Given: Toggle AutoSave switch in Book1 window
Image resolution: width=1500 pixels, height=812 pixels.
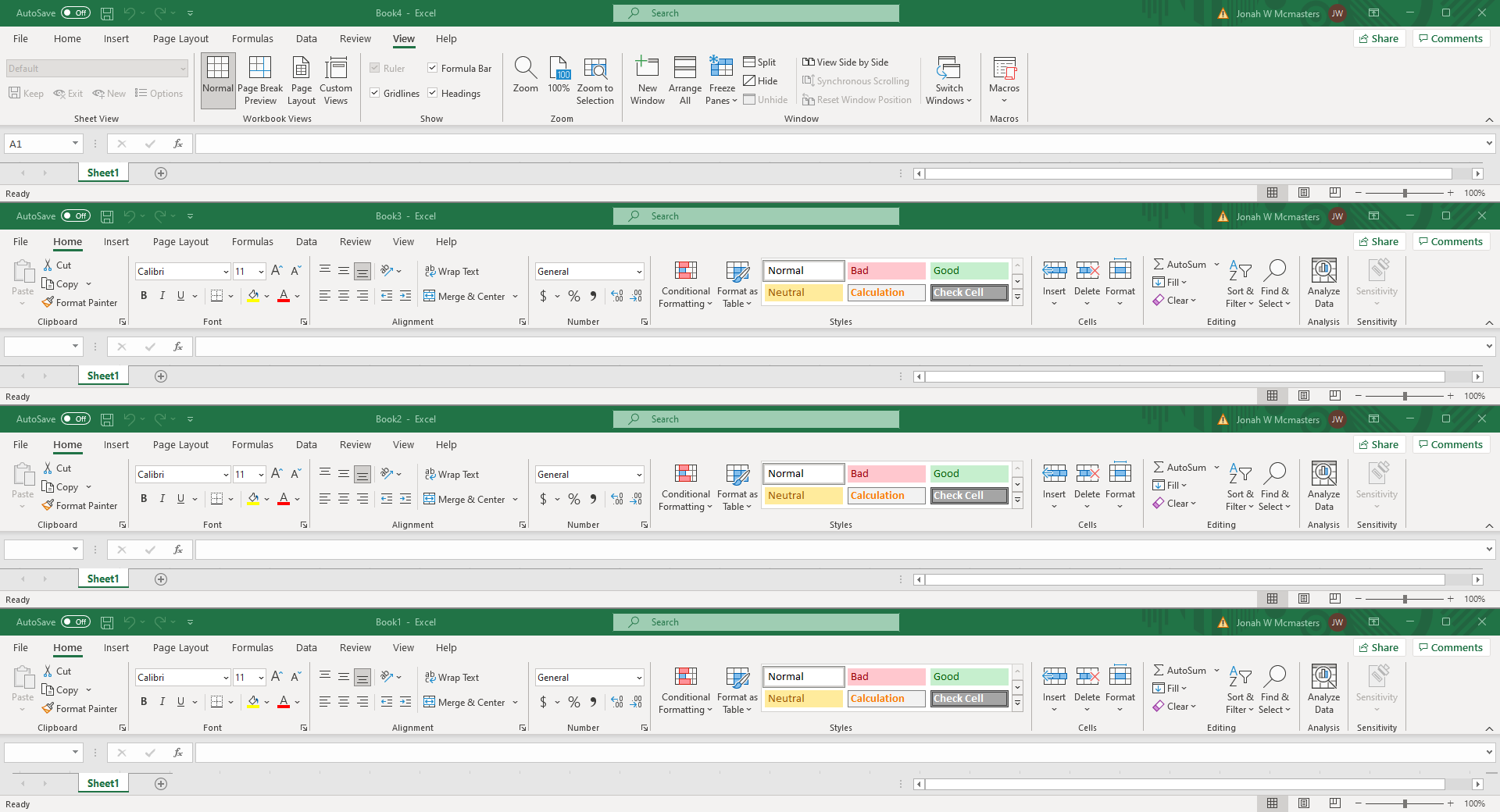Looking at the screenshot, I should coord(76,622).
